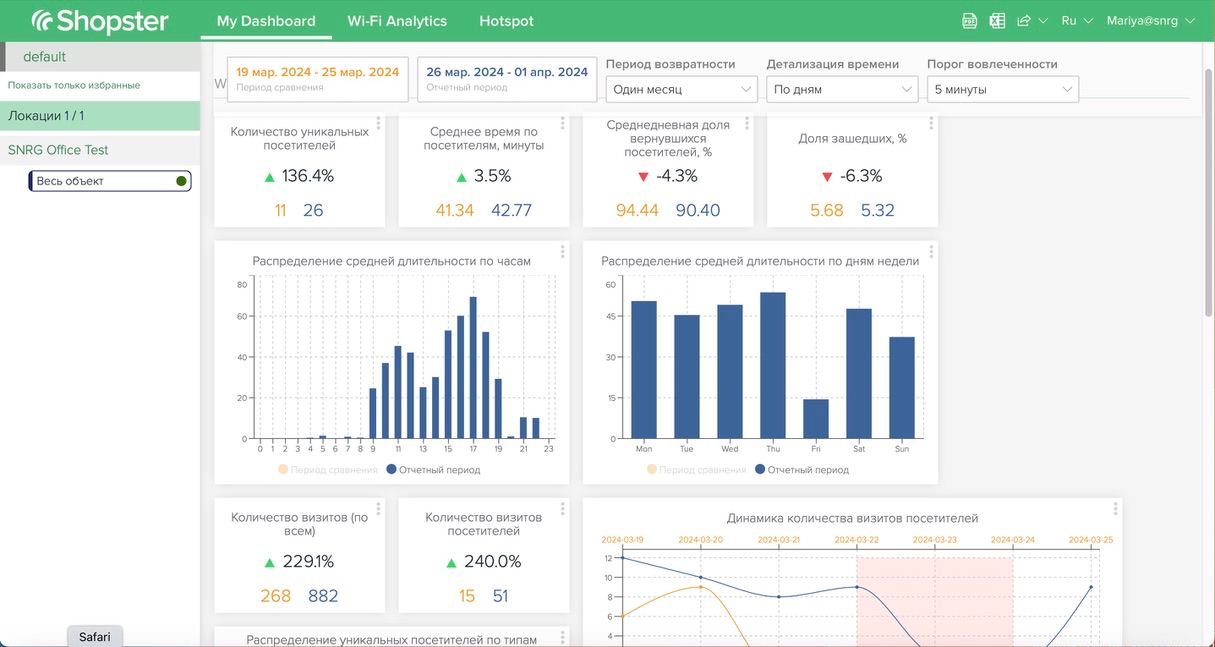Export dashboard as PDF
The image size is (1215, 647).
click(x=969, y=21)
